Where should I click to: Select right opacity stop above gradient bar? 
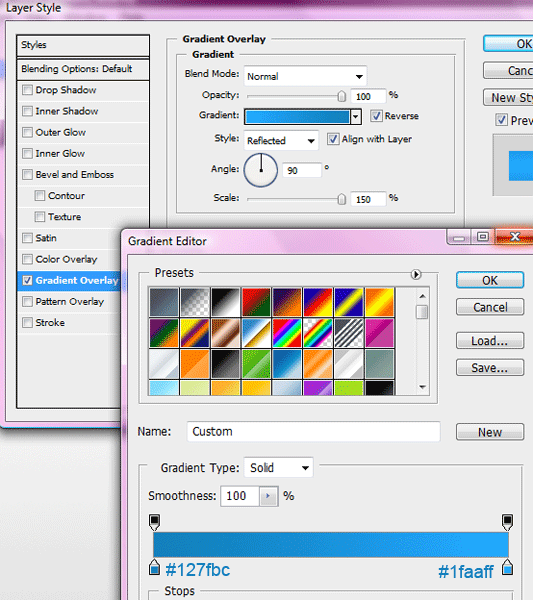[x=507, y=522]
